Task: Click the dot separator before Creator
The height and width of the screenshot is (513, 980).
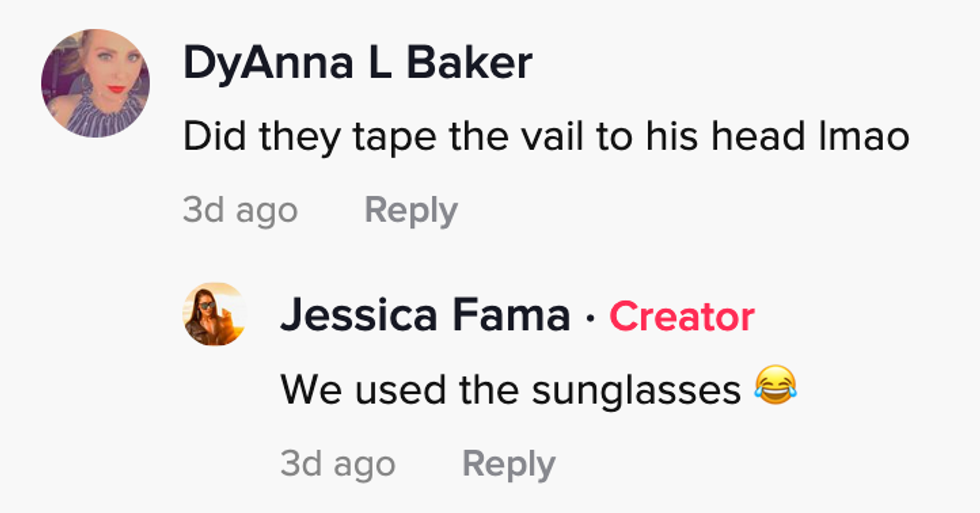Action: tap(590, 317)
